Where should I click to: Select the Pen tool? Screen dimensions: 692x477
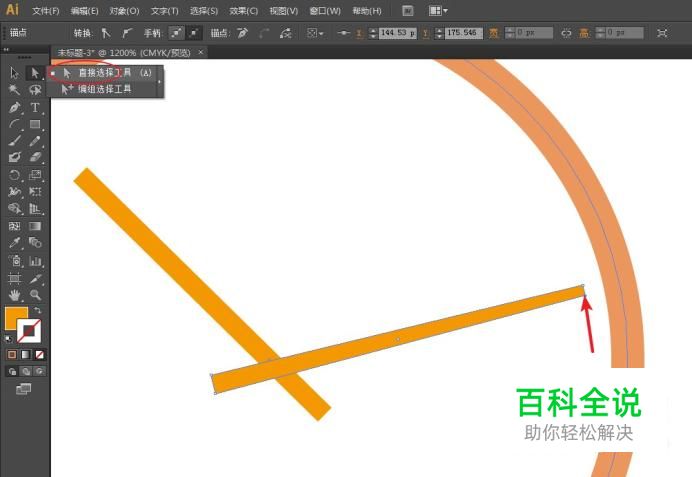14,107
